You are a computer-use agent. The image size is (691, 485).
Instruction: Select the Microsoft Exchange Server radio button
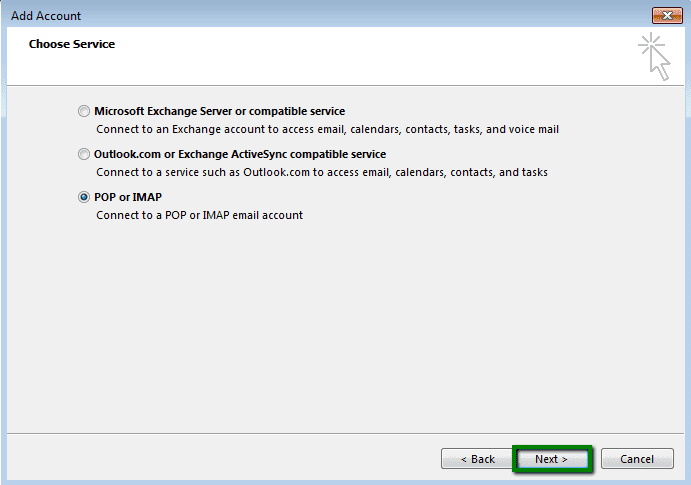click(84, 112)
